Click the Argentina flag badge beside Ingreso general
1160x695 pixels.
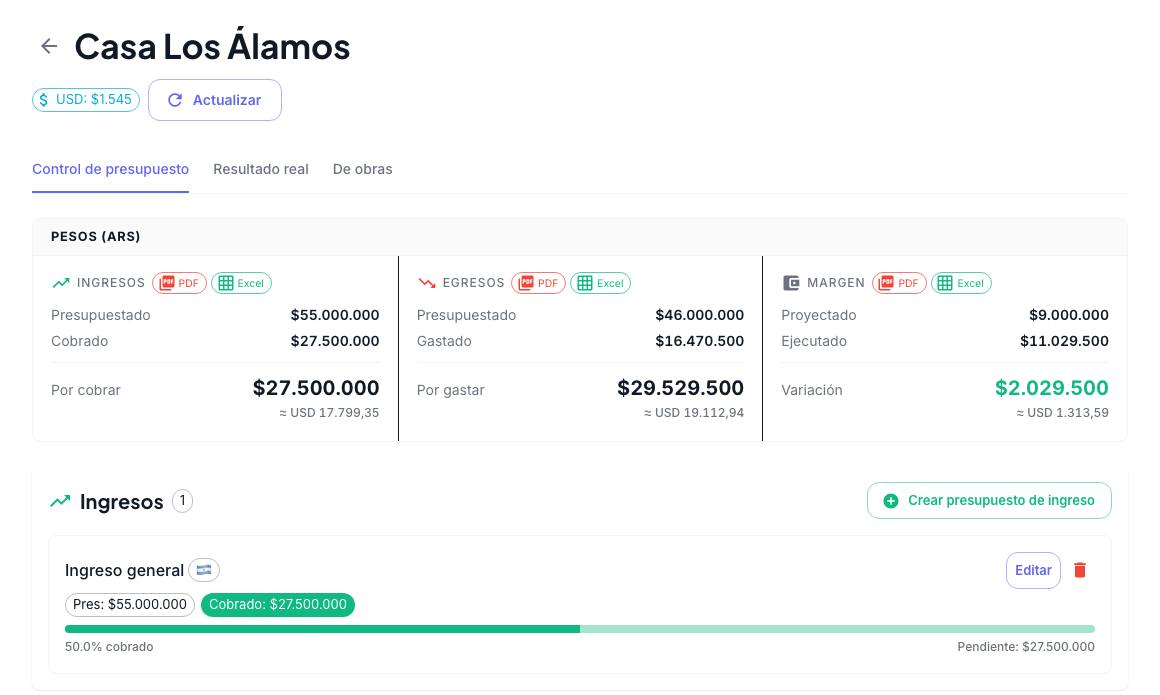coord(204,570)
